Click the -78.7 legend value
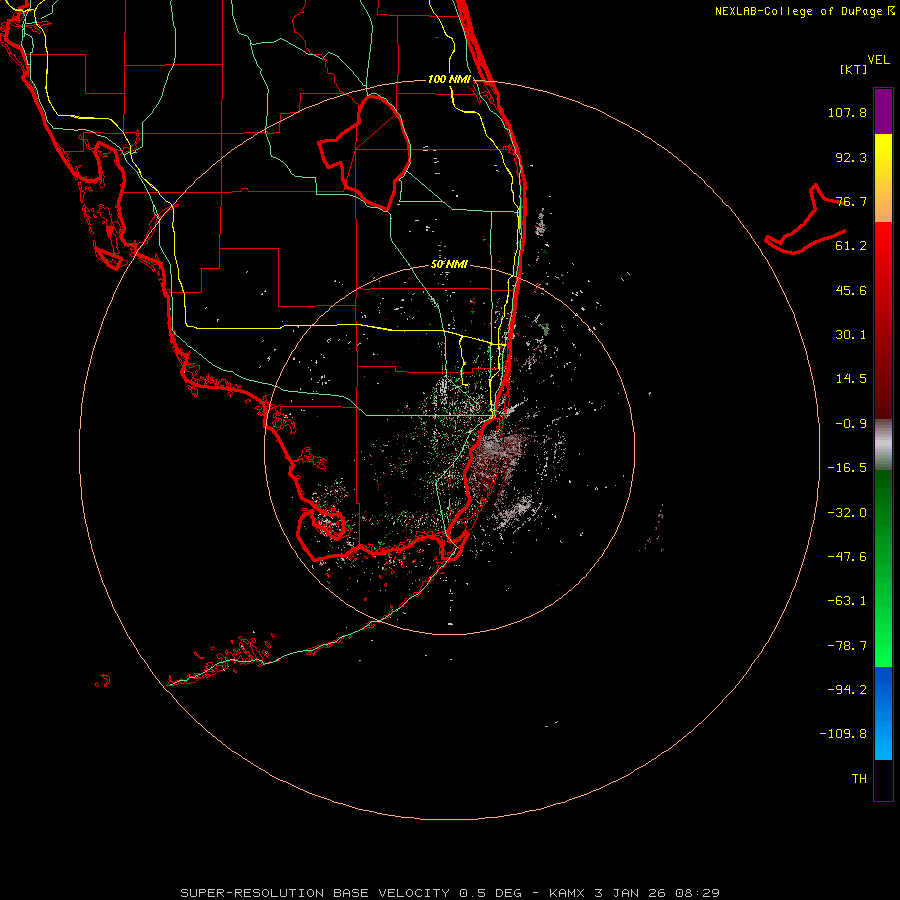The image size is (900, 900). click(847, 646)
